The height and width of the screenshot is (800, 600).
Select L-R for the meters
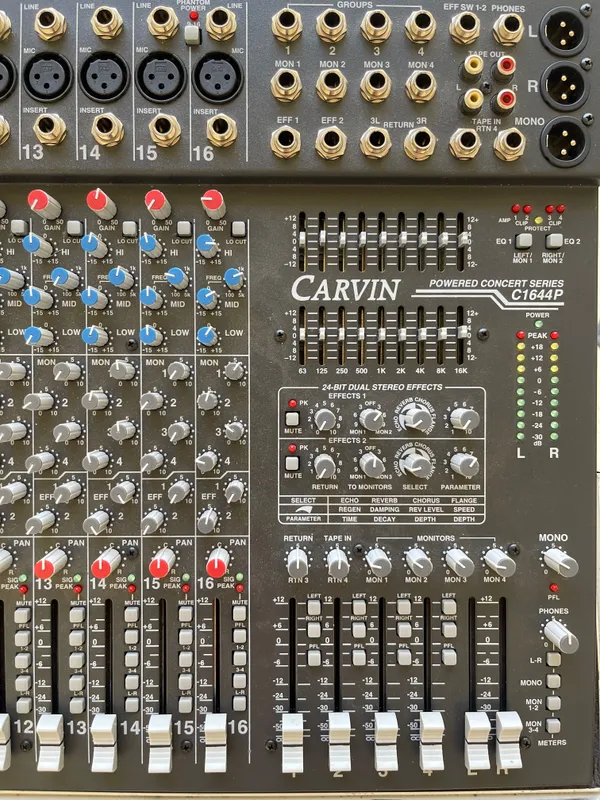[x=554, y=659]
